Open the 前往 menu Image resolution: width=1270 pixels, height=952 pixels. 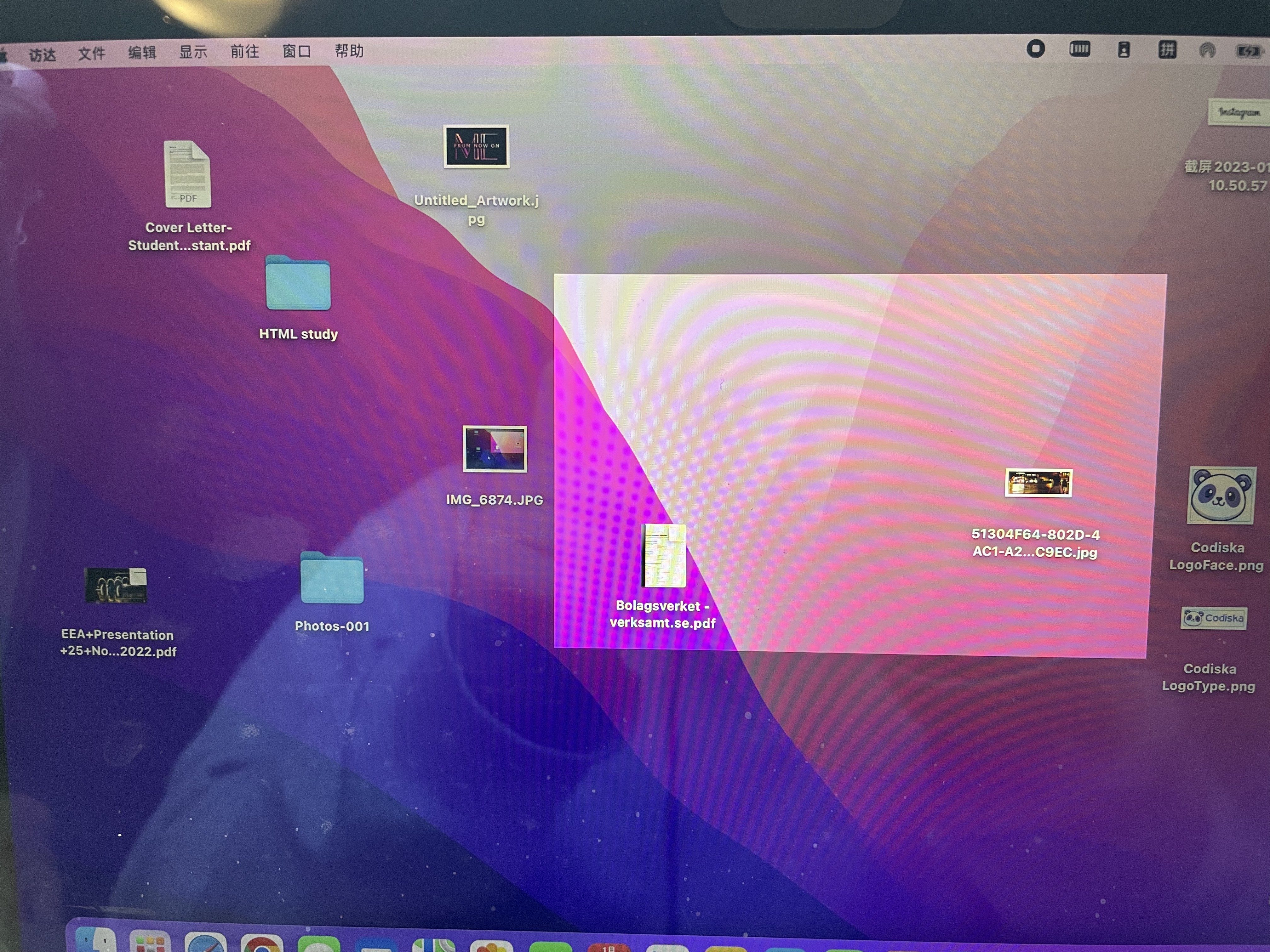coord(245,52)
